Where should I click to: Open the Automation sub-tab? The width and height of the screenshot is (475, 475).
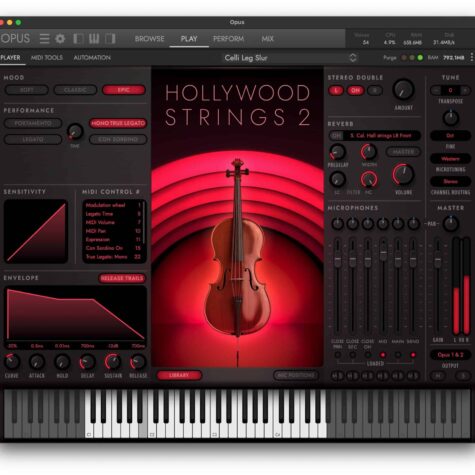pos(92,58)
